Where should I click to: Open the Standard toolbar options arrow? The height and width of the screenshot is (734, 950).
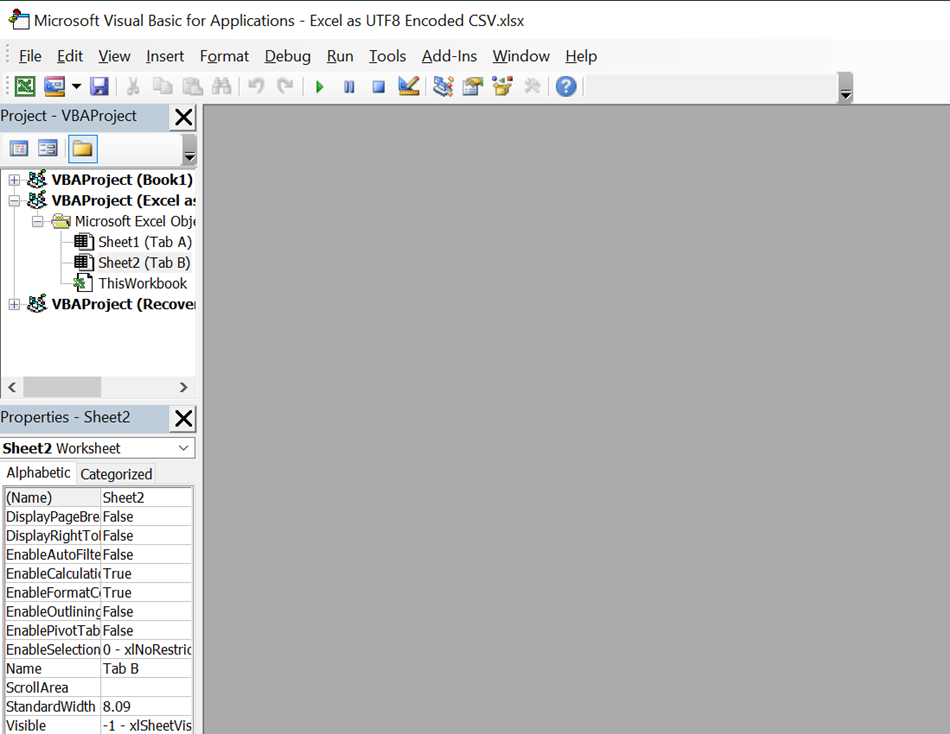coord(846,88)
